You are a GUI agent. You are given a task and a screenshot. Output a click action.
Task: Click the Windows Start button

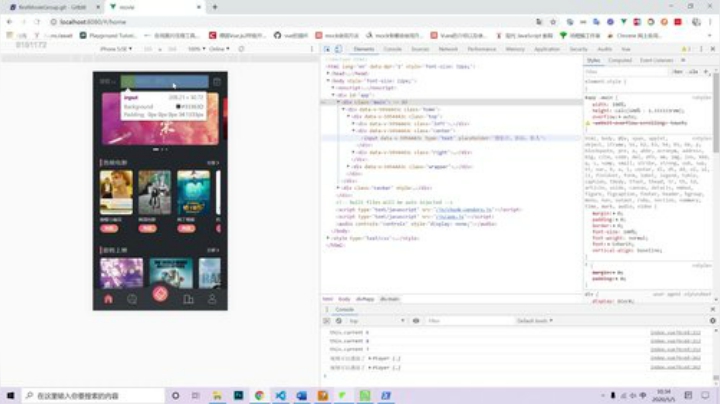10,395
